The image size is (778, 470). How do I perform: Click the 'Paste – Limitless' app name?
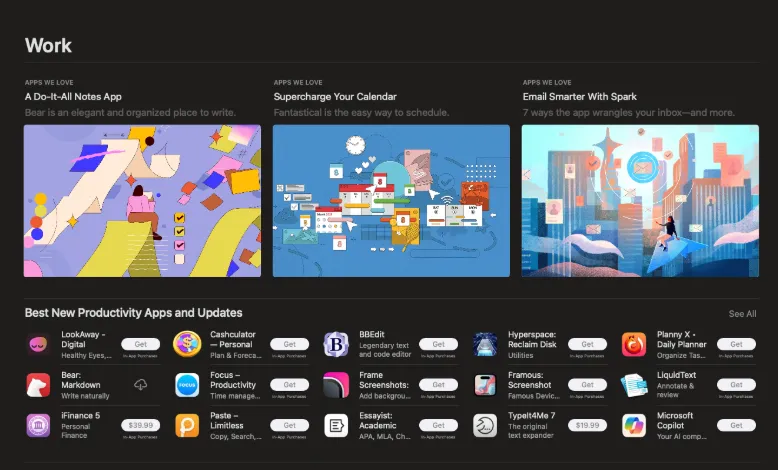pyautogui.click(x=226, y=421)
